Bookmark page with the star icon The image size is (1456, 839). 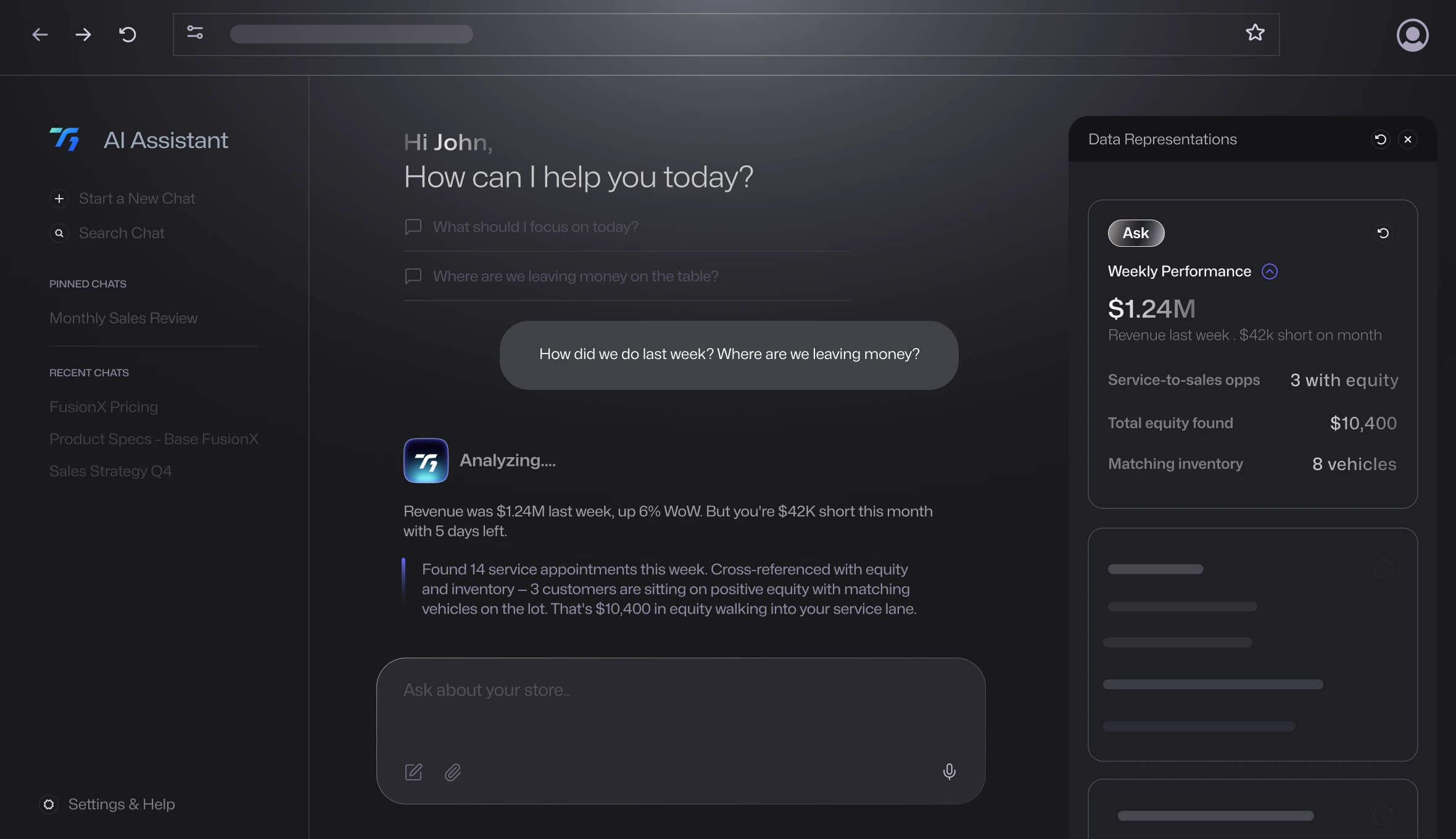(1255, 32)
